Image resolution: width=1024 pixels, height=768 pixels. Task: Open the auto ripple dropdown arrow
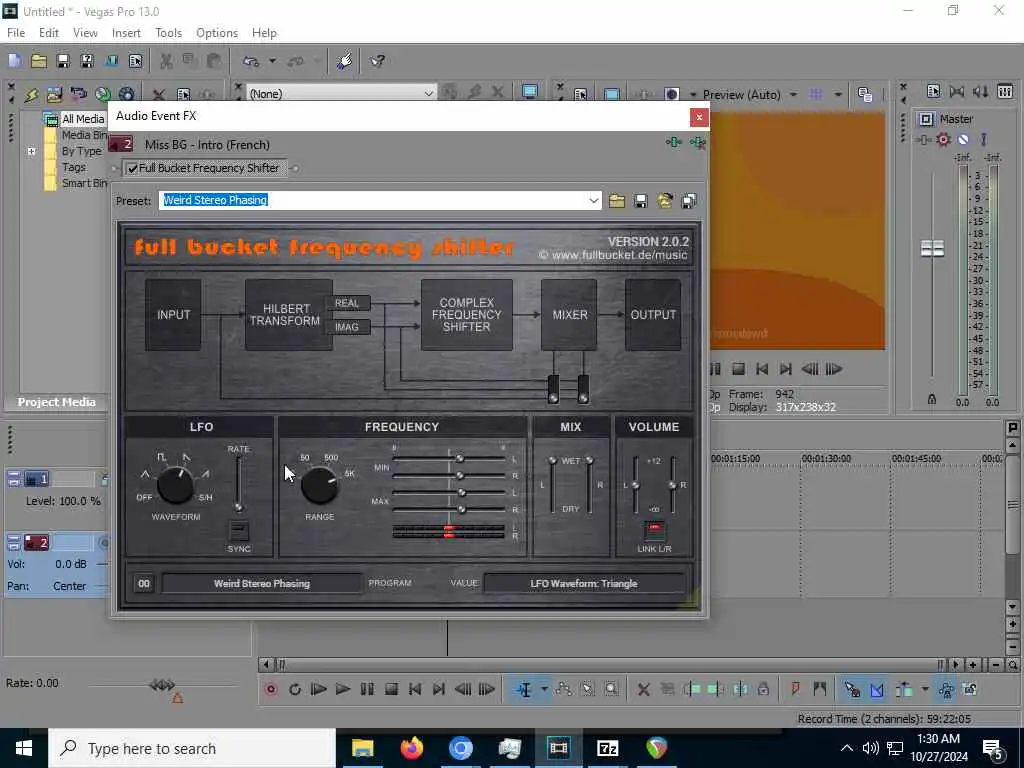pyautogui.click(x=925, y=689)
